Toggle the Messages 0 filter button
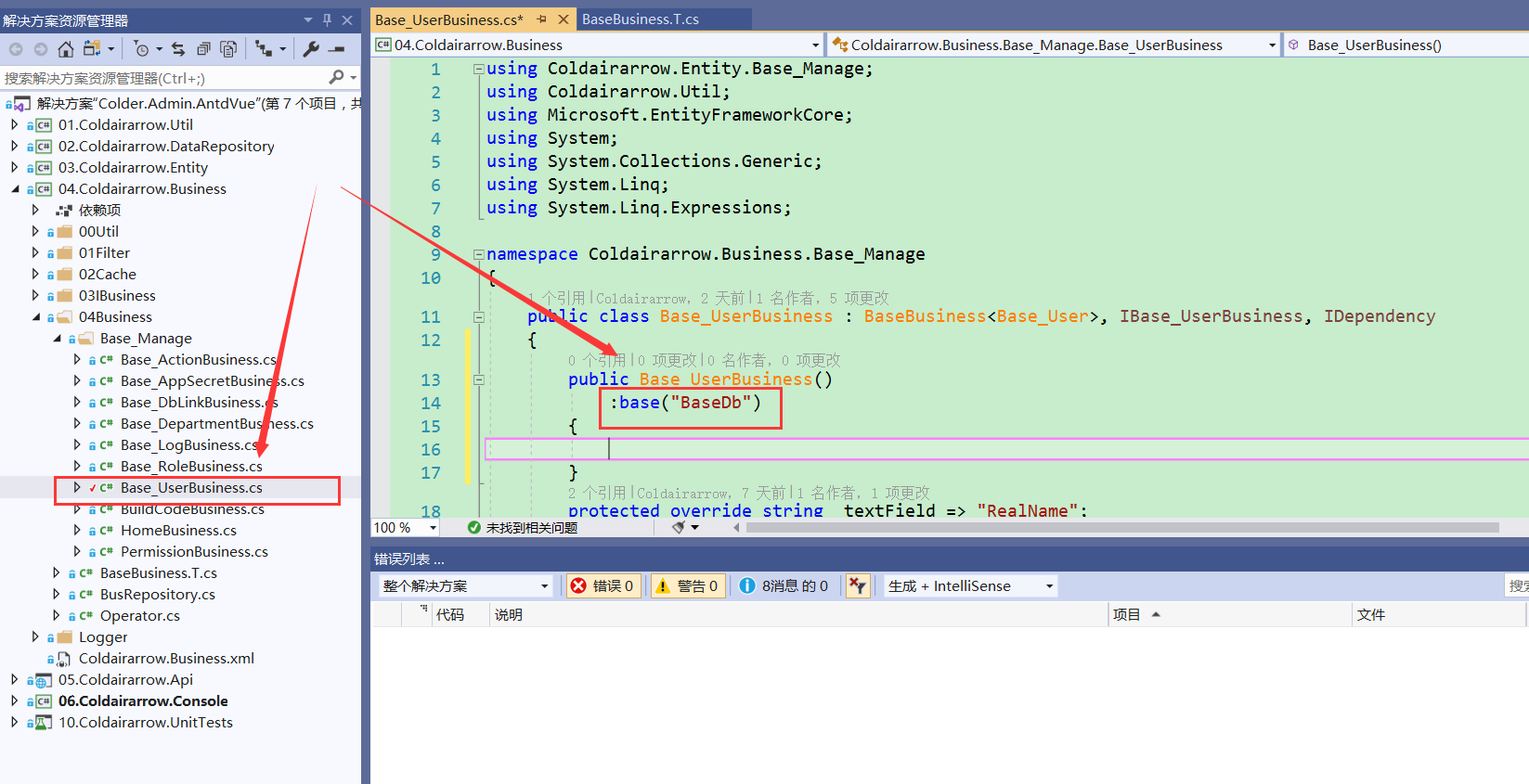1529x784 pixels. coord(785,585)
